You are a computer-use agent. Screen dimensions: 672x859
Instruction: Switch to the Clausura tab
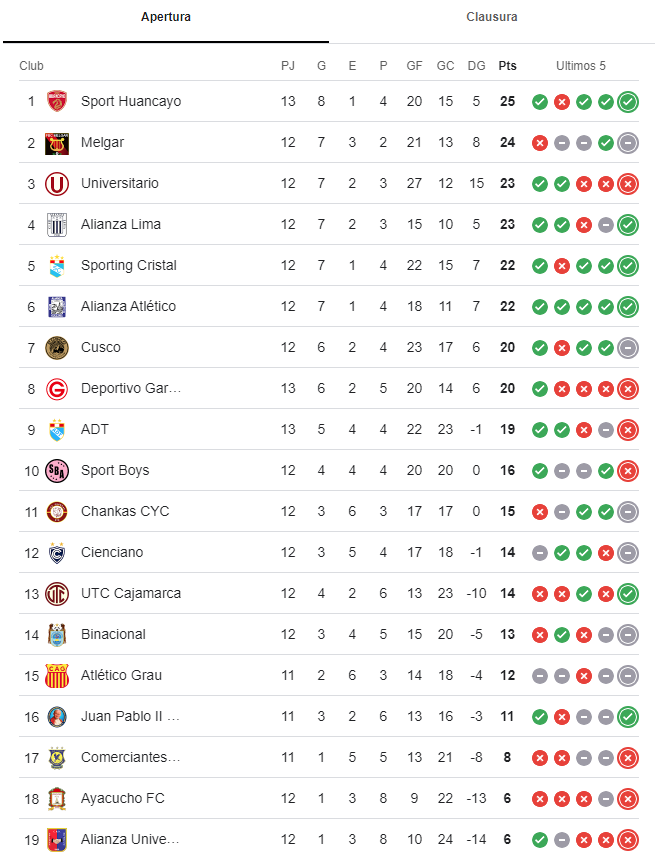491,17
